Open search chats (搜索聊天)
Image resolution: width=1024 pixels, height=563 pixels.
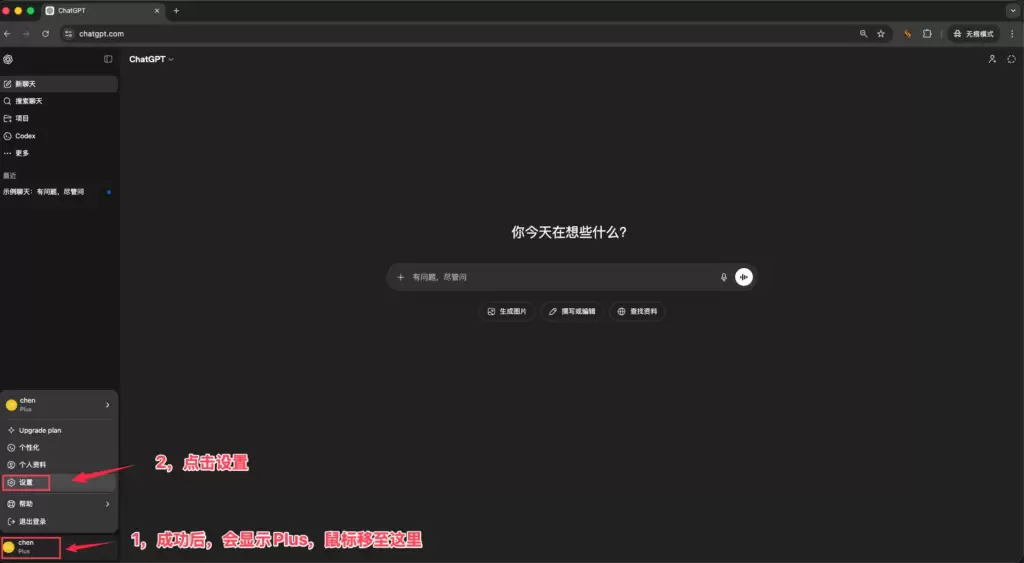[28, 101]
